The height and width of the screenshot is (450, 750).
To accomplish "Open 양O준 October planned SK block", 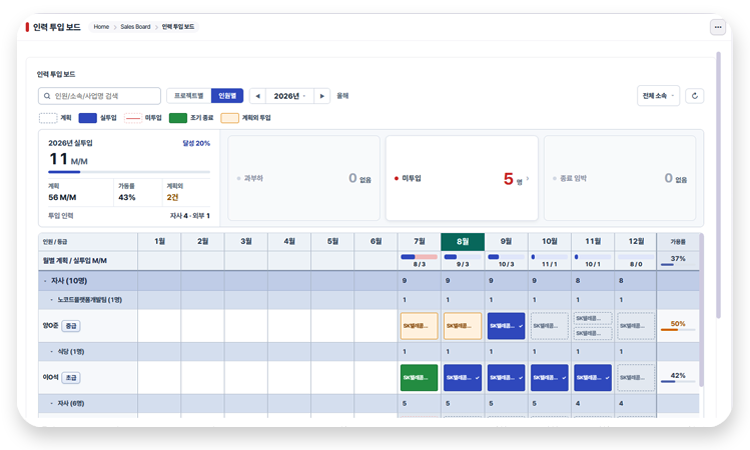I will coord(550,326).
